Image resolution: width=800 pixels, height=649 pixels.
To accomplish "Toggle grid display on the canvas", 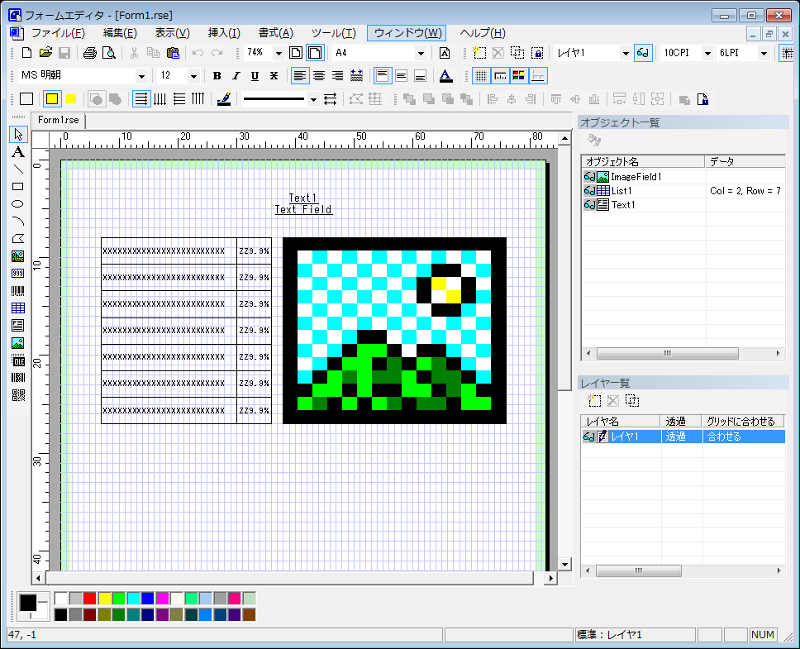I will click(481, 76).
